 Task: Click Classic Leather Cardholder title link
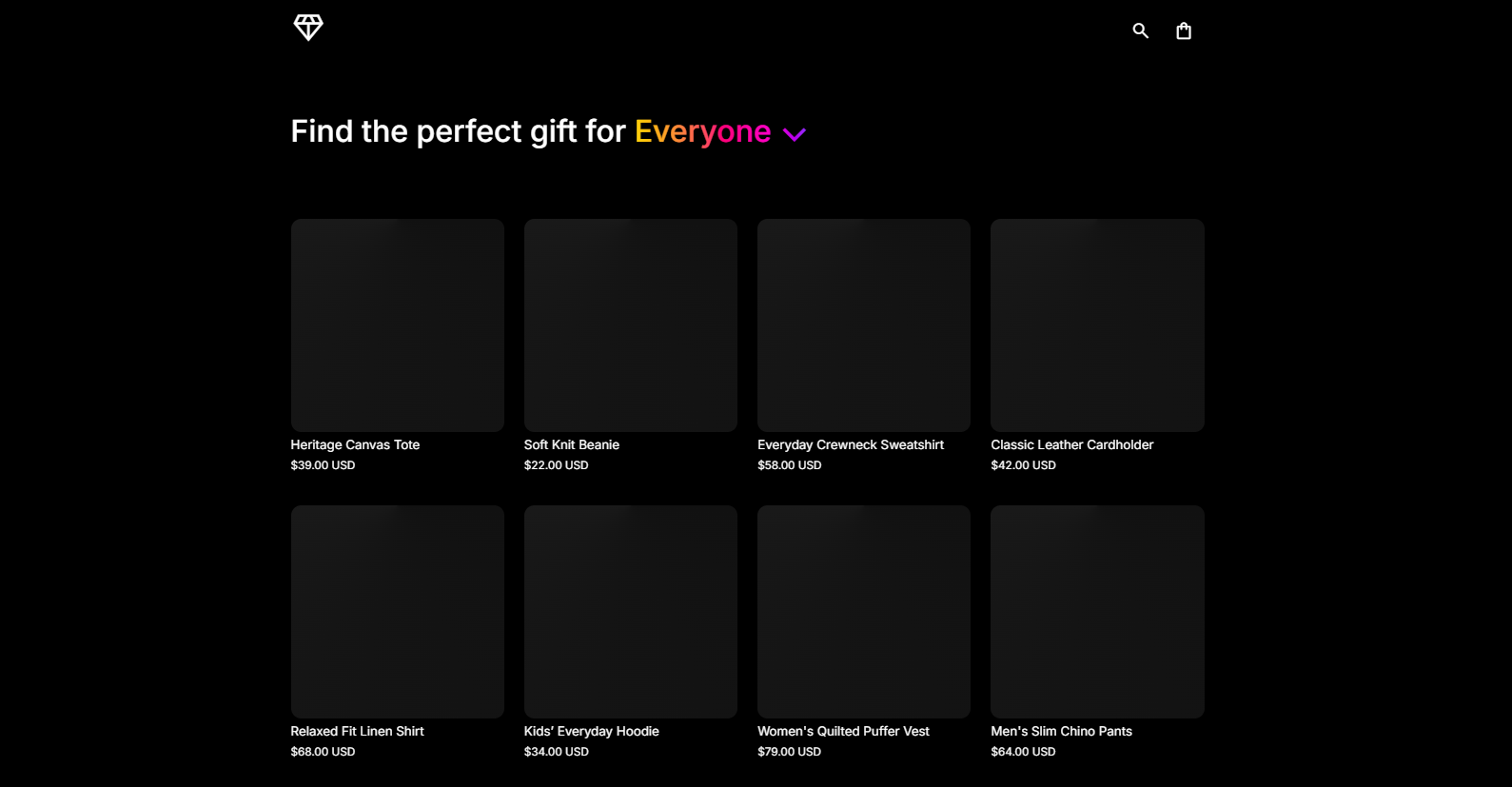1071,444
